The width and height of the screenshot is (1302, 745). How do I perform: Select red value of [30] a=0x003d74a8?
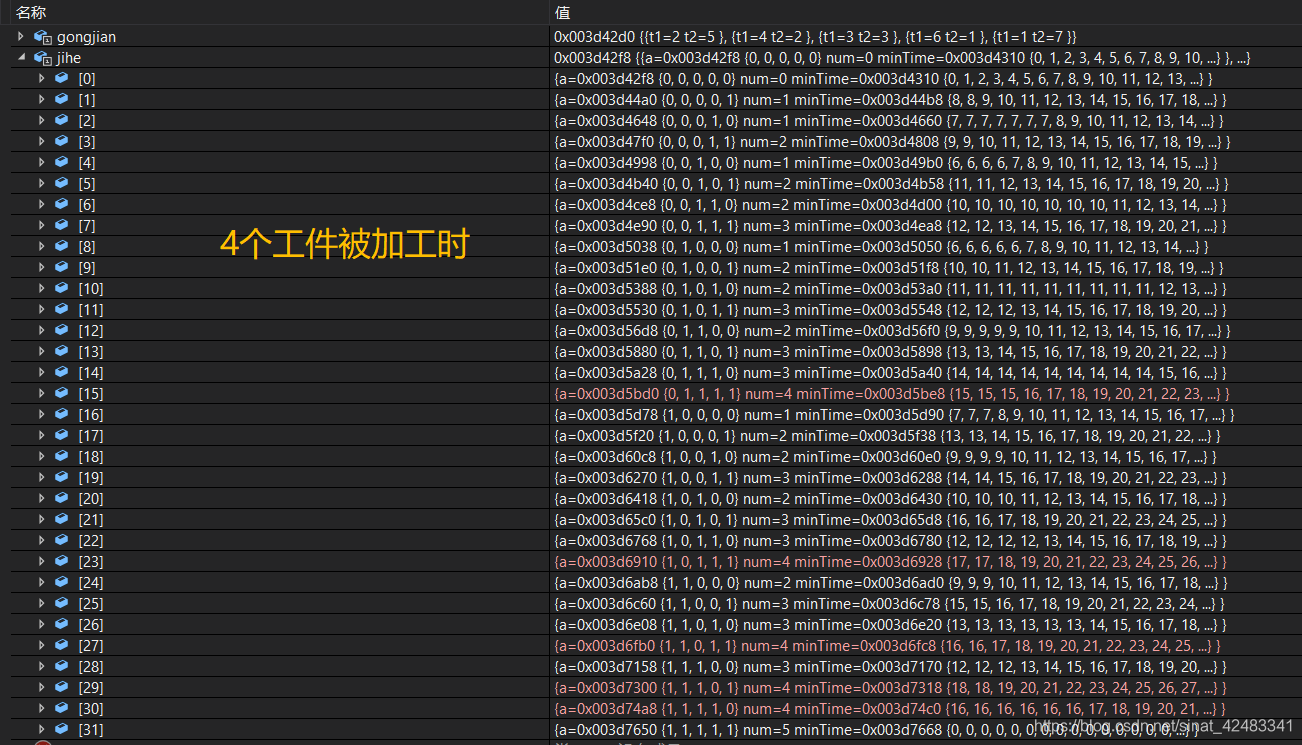point(891,708)
